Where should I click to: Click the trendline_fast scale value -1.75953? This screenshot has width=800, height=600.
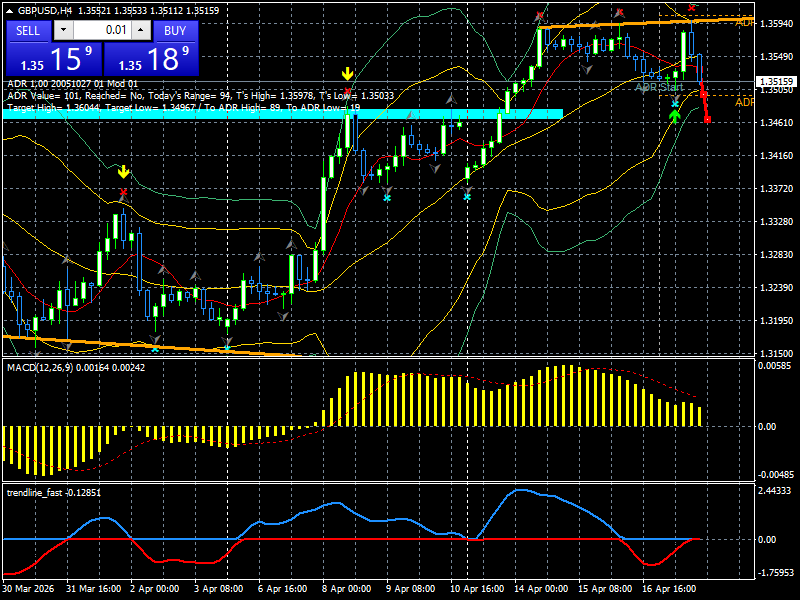coord(776,572)
